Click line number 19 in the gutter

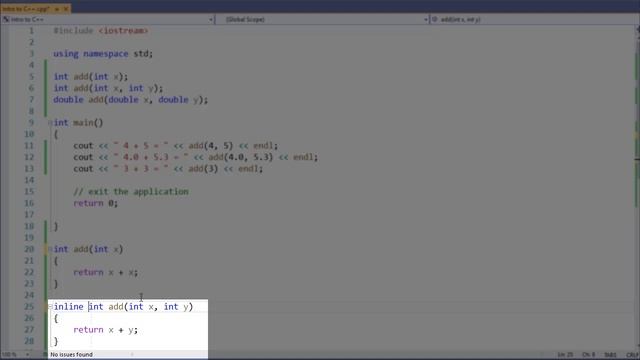[x=29, y=238]
